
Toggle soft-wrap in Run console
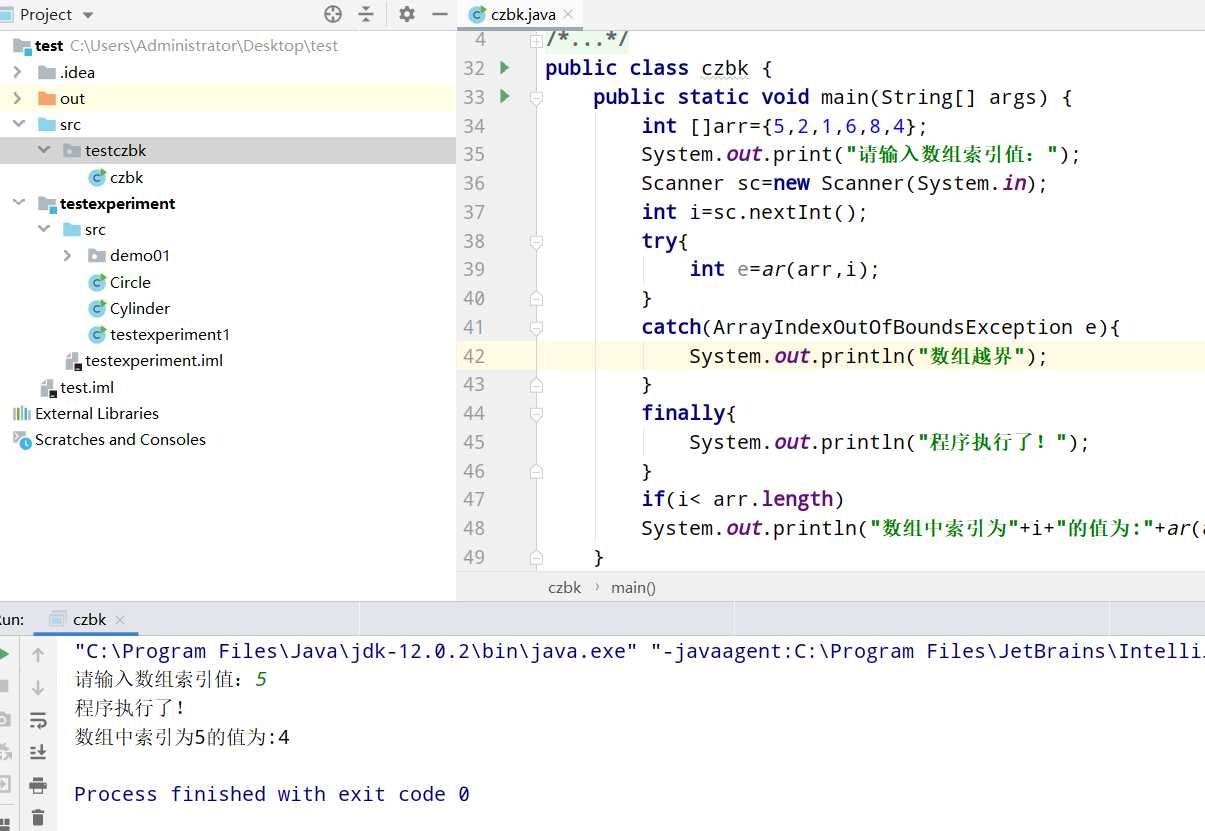[x=38, y=720]
